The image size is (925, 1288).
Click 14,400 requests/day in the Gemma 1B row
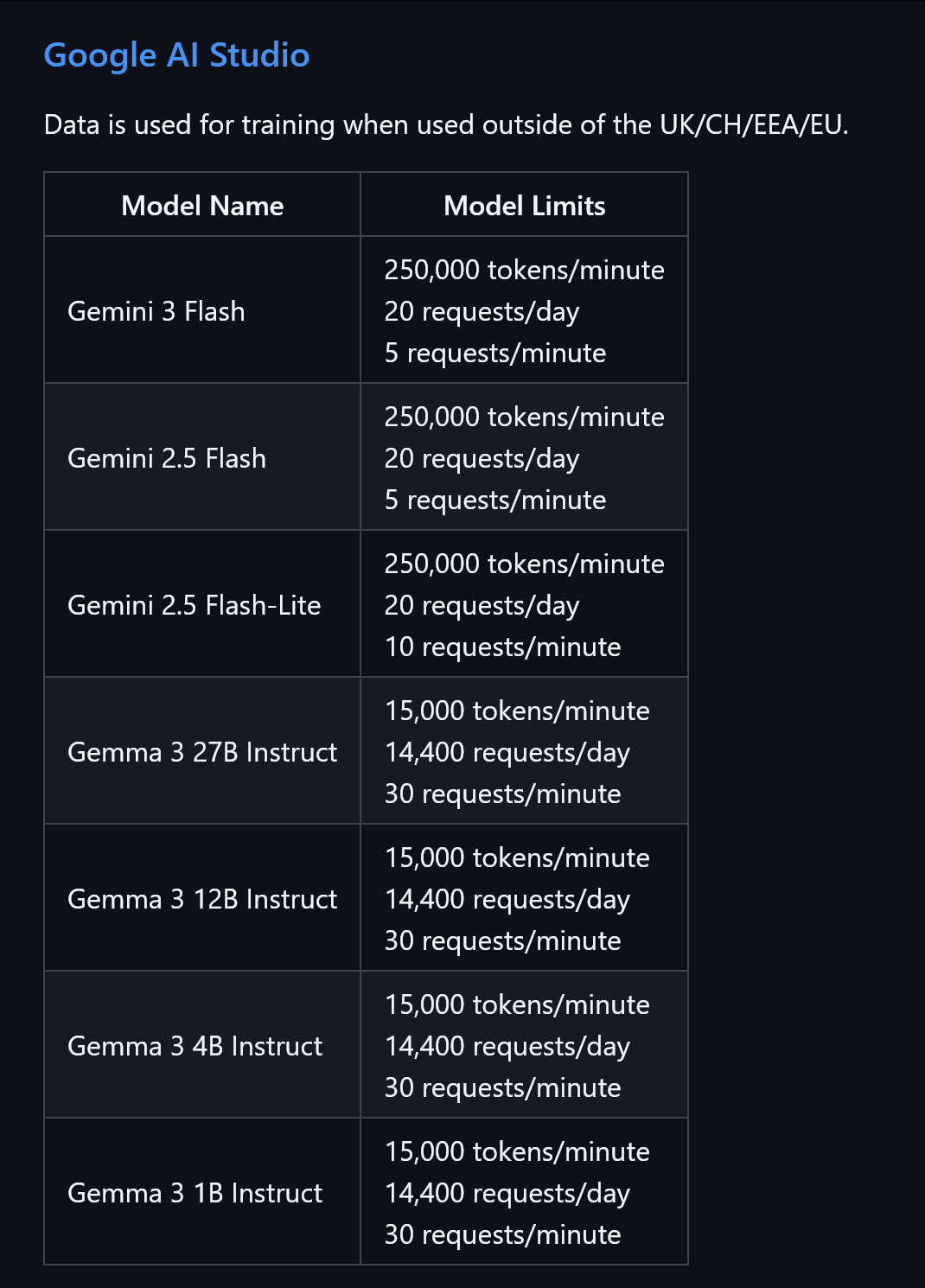click(x=507, y=1193)
